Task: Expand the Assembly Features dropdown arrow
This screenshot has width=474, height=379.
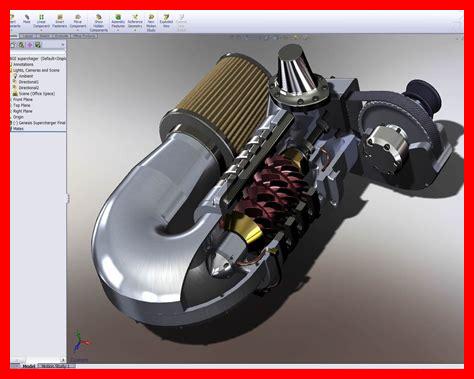Action: pyautogui.click(x=118, y=30)
